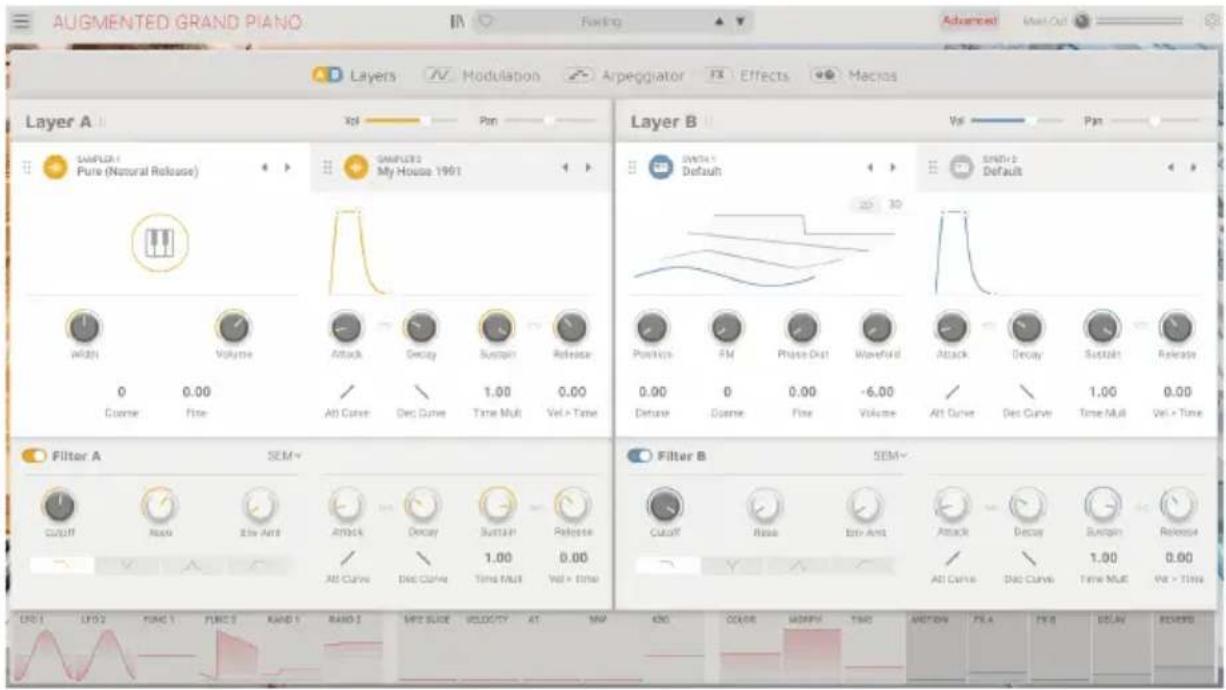
Task: Toggle Filter A on/off switch
Action: click(34, 456)
